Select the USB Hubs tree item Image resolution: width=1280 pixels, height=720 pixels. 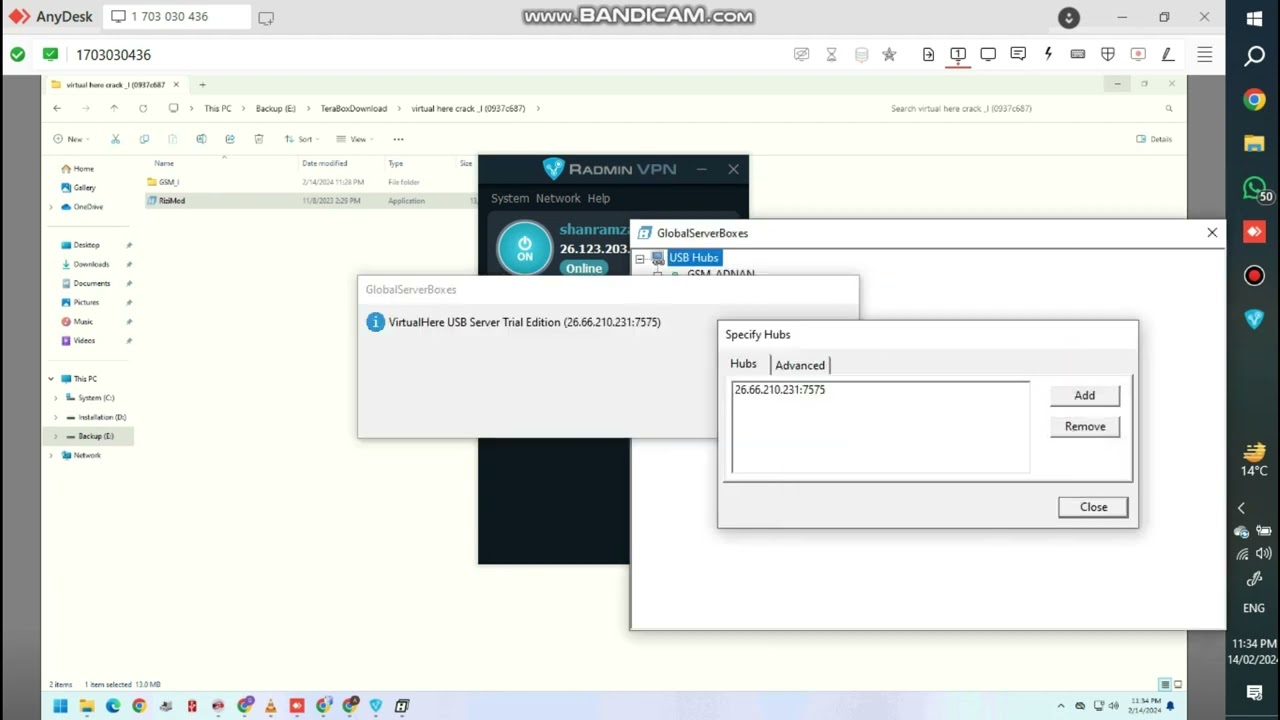(x=694, y=258)
